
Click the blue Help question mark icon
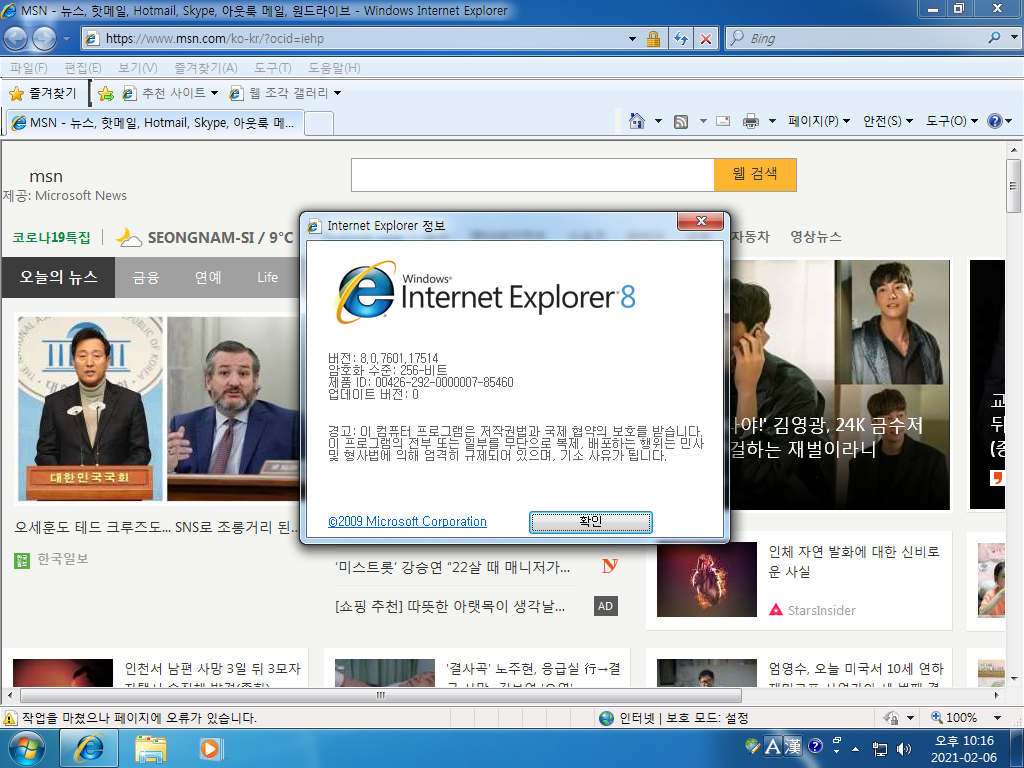pos(994,121)
